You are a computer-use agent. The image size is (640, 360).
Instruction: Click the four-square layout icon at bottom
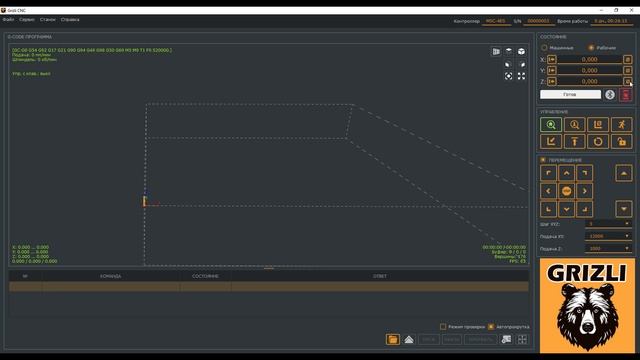point(522,339)
